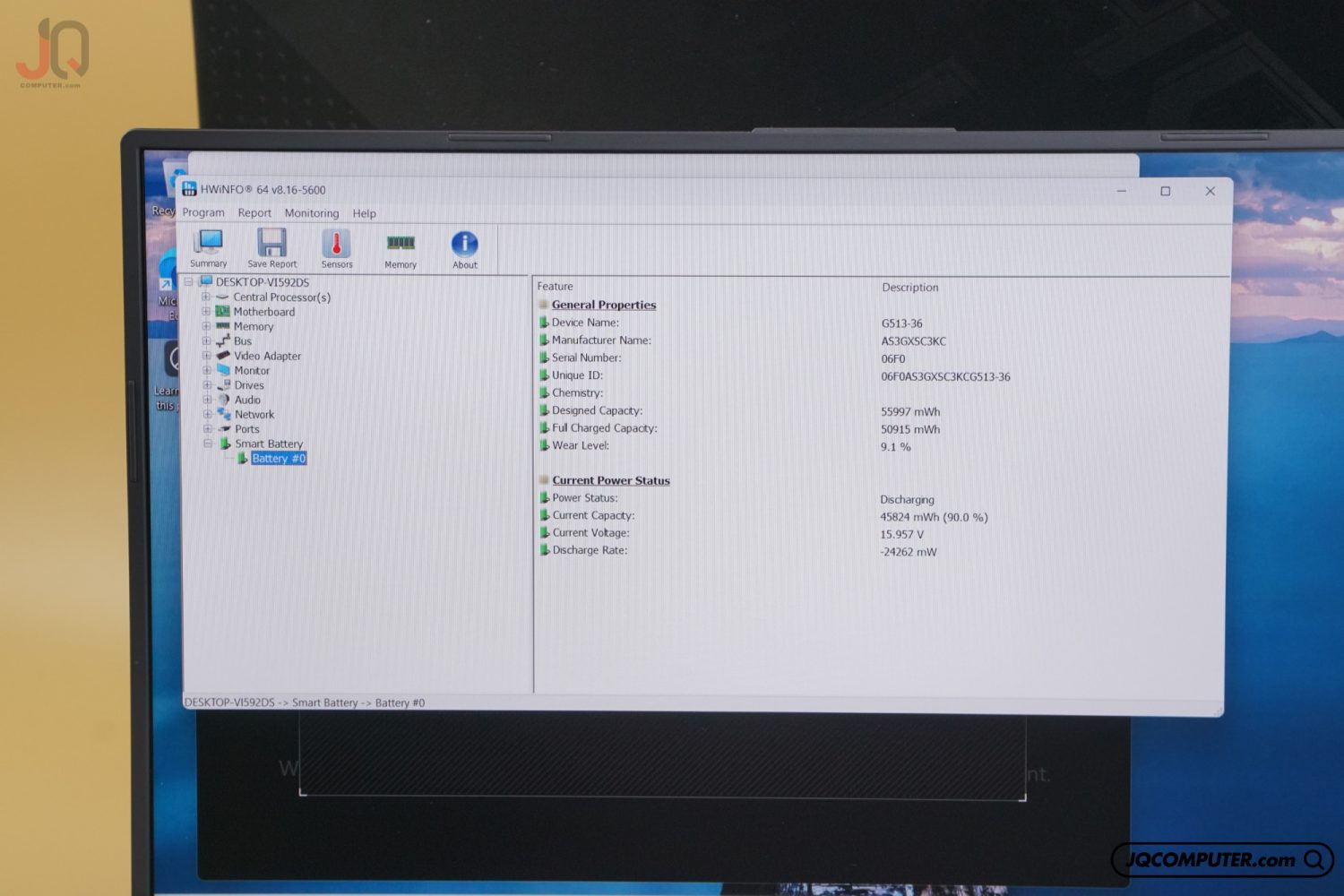This screenshot has height=896, width=1344.
Task: Close the HWiNFO window
Action: coord(1210,191)
